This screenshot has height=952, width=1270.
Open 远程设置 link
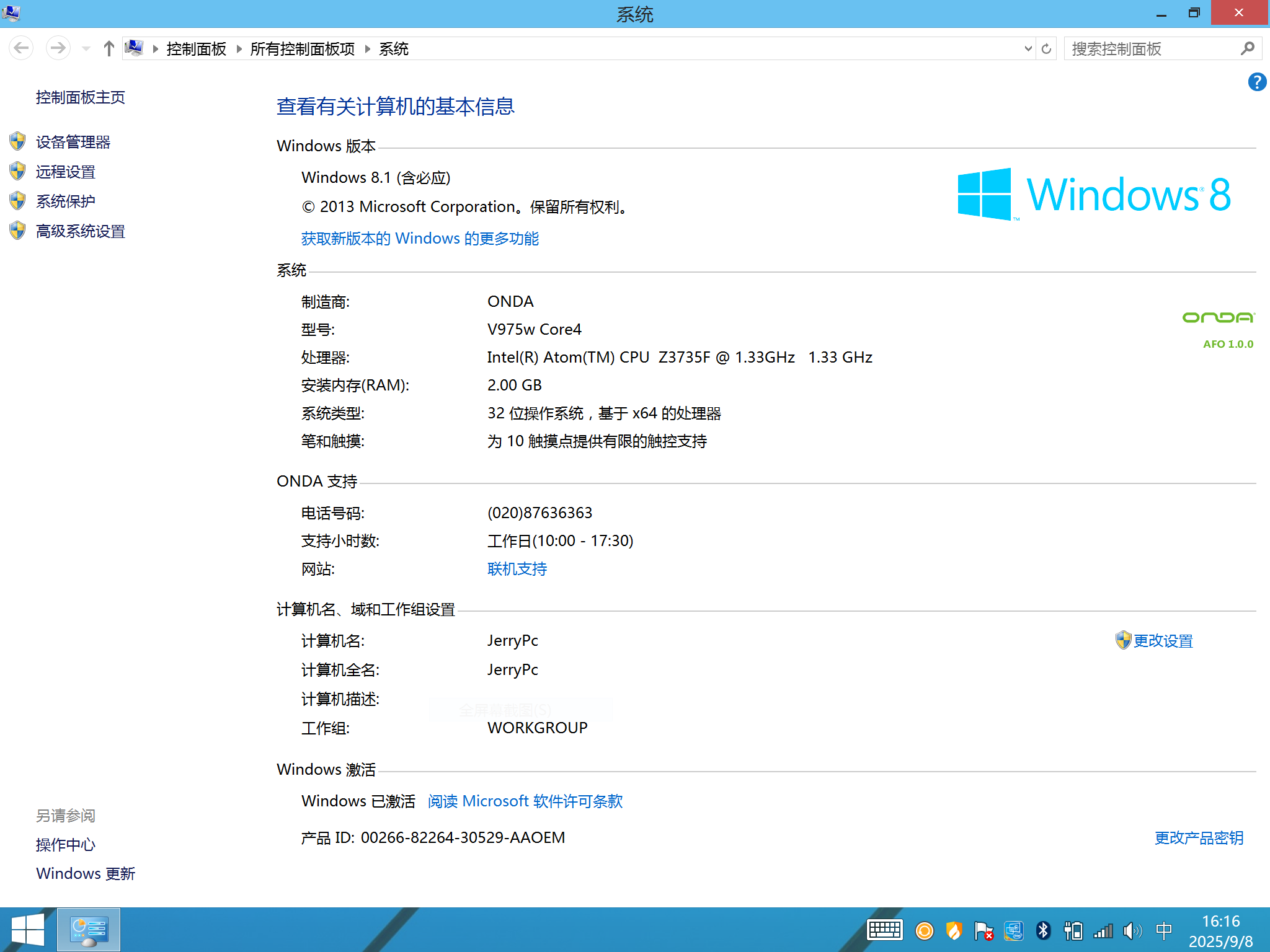tap(66, 172)
